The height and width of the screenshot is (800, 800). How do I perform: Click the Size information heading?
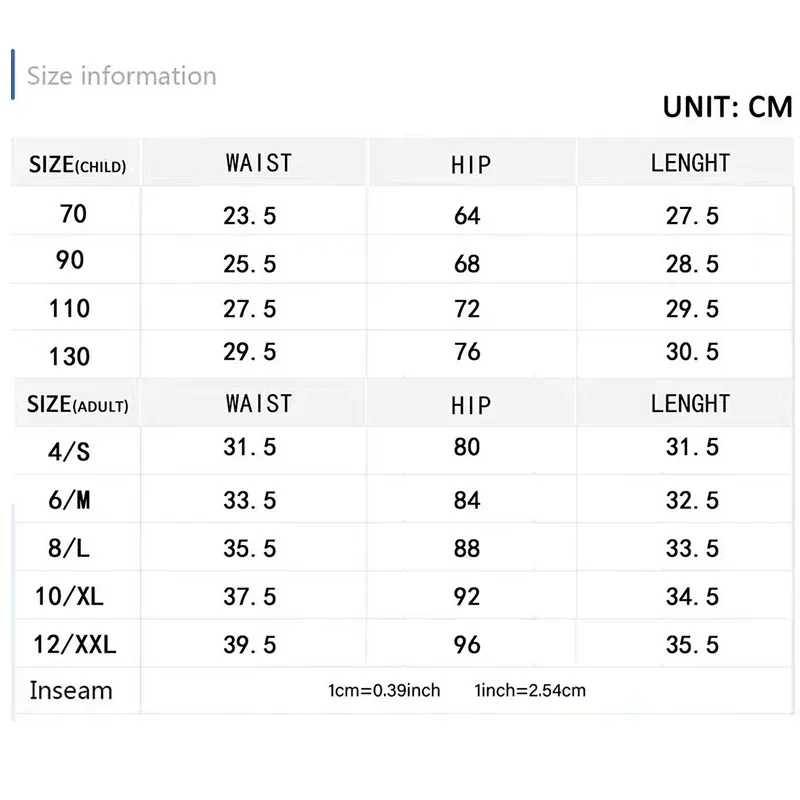[121, 76]
